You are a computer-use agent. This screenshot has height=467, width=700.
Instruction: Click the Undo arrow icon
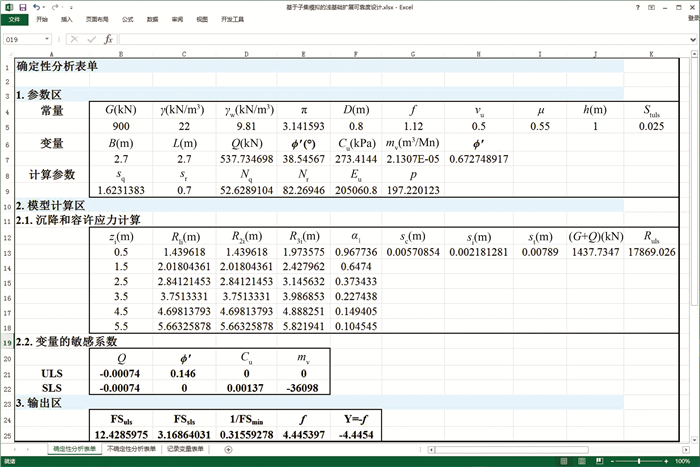[x=36, y=6]
